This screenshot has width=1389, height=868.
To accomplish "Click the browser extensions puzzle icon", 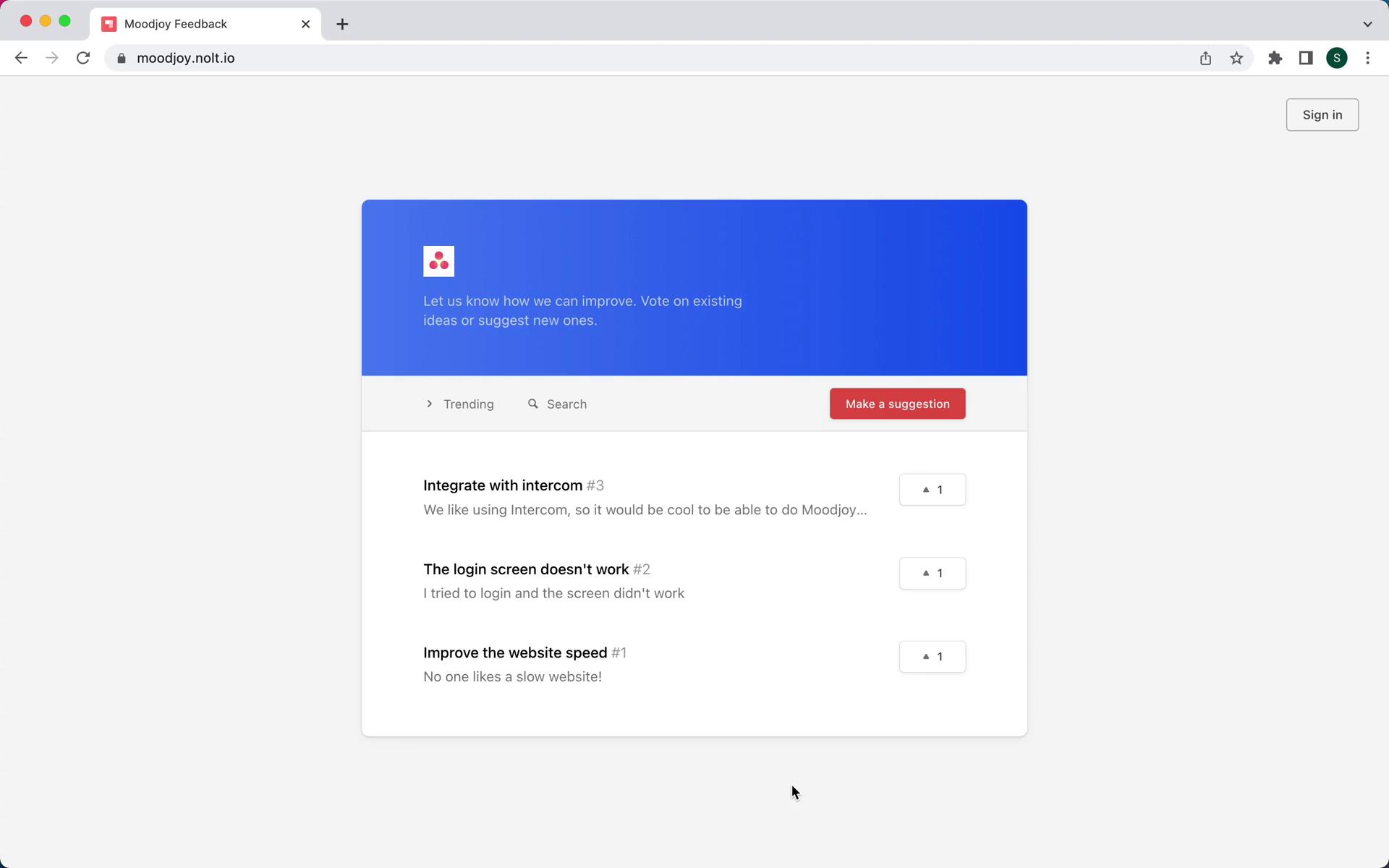I will click(1275, 58).
